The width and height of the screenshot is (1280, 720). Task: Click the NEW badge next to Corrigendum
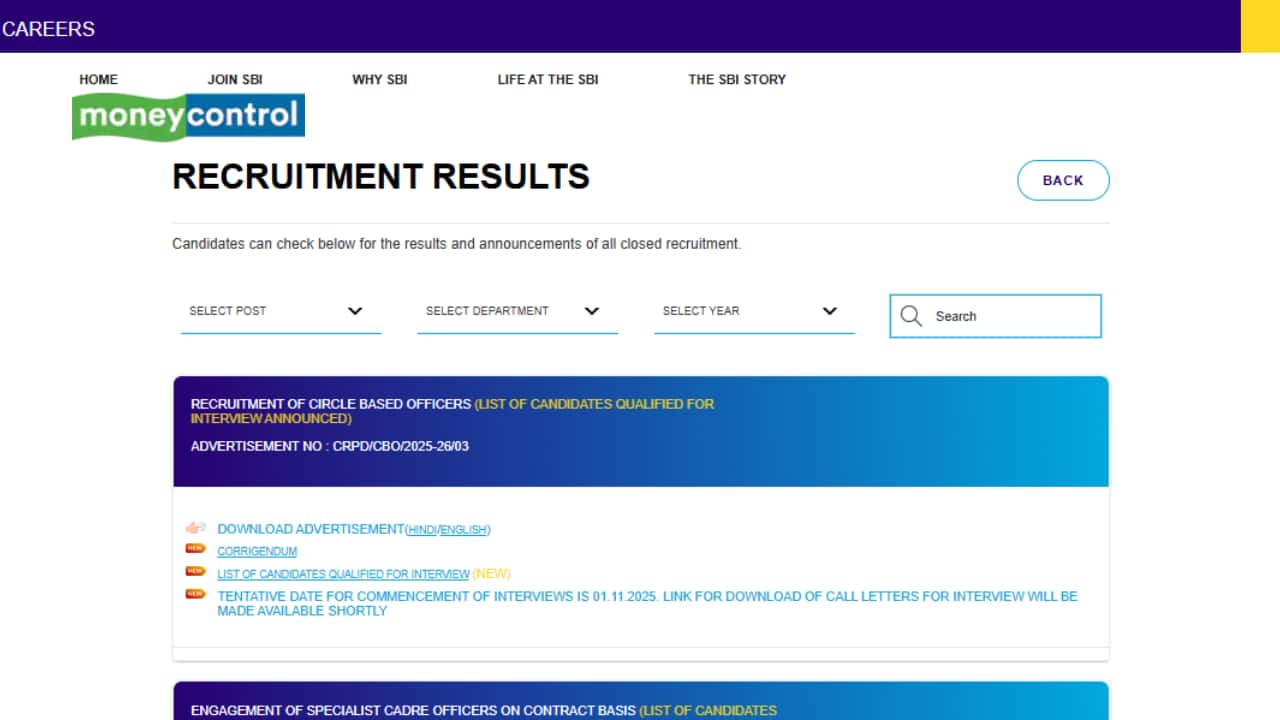196,549
